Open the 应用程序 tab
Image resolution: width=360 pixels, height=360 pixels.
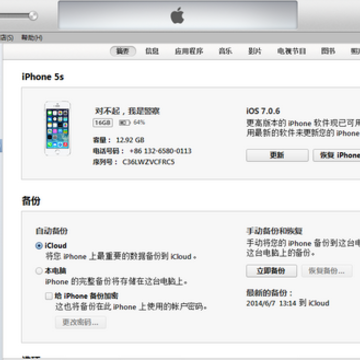pyautogui.click(x=189, y=51)
